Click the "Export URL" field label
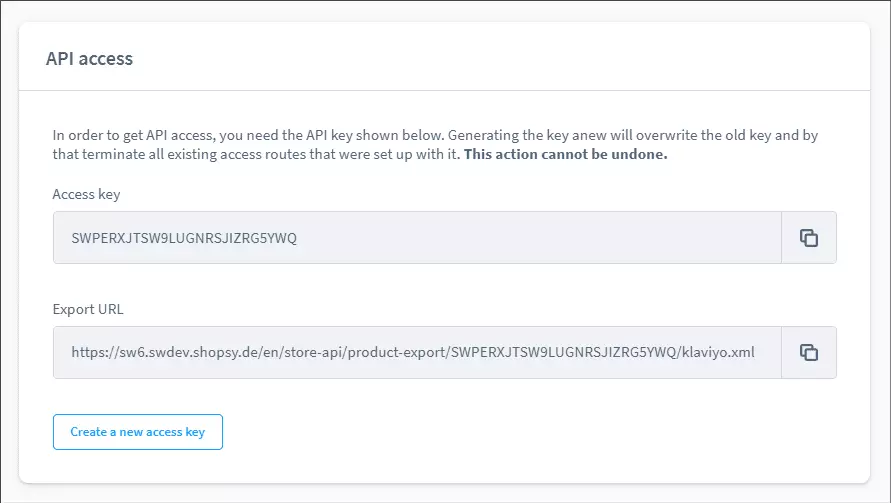Viewport: 891px width, 503px height. click(88, 309)
